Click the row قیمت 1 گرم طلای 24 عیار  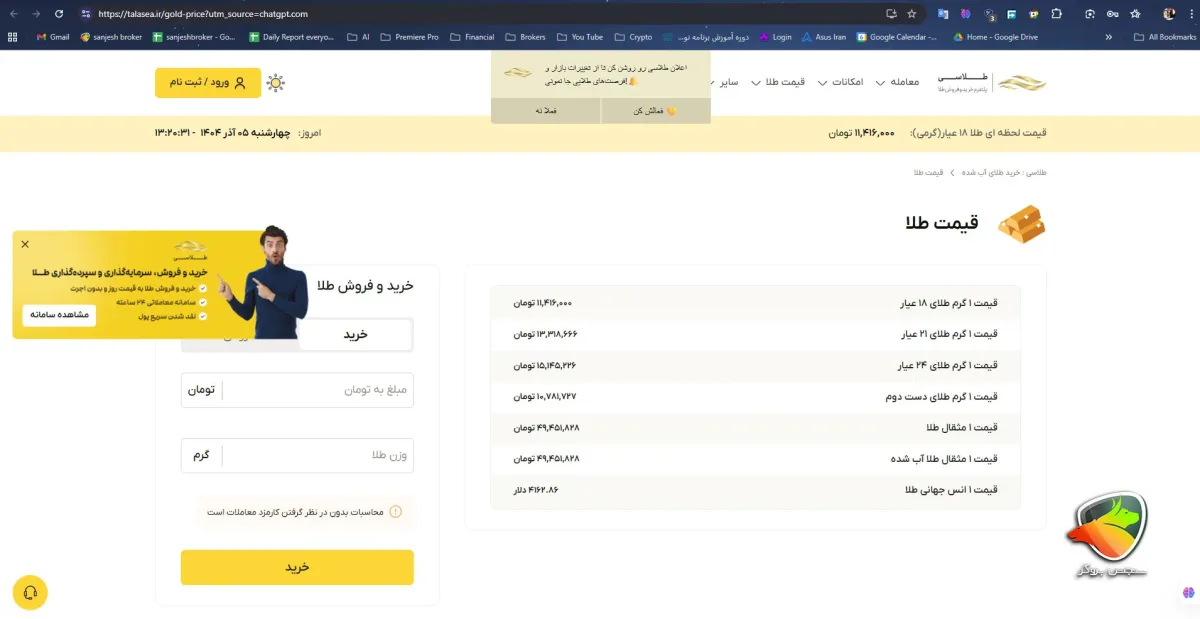click(x=755, y=365)
